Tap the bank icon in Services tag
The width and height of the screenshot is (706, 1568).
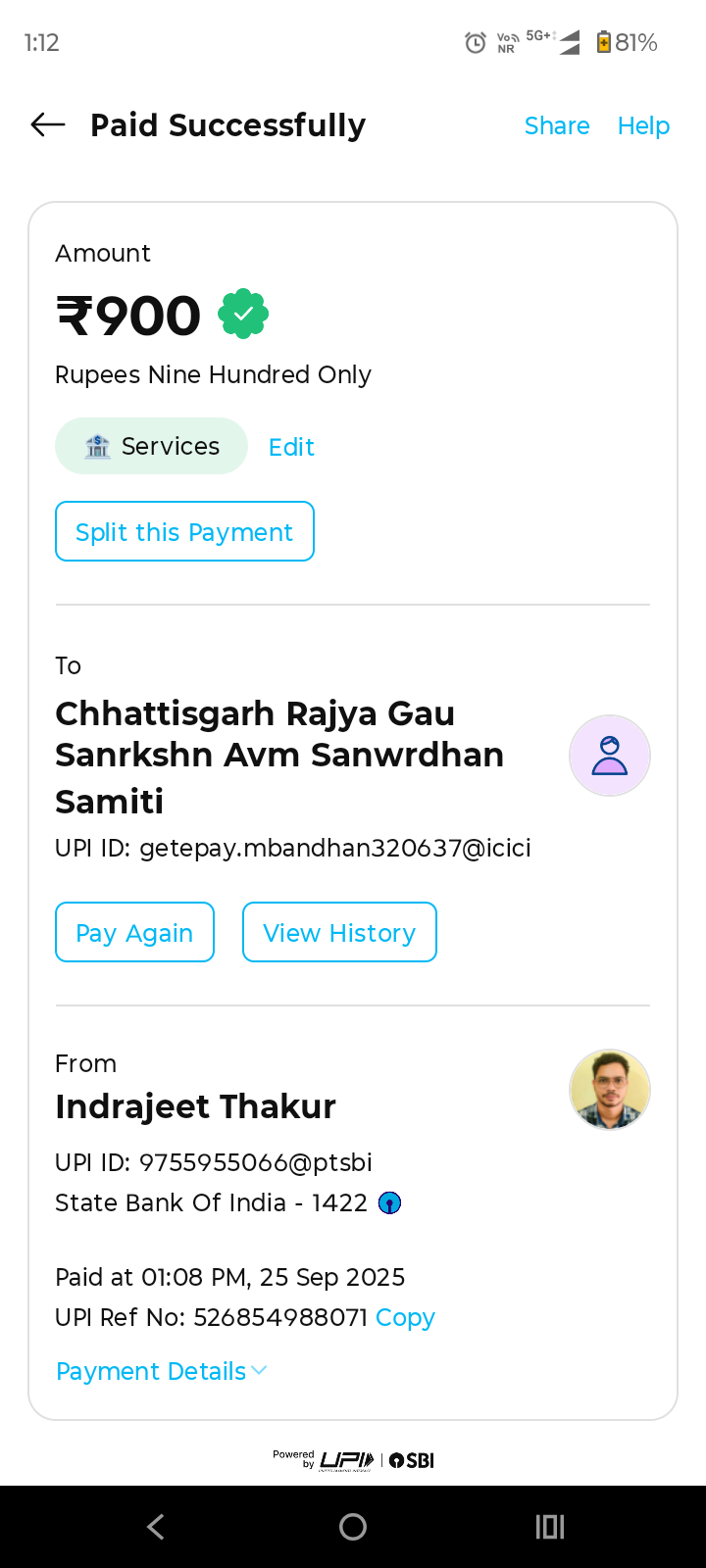point(97,447)
